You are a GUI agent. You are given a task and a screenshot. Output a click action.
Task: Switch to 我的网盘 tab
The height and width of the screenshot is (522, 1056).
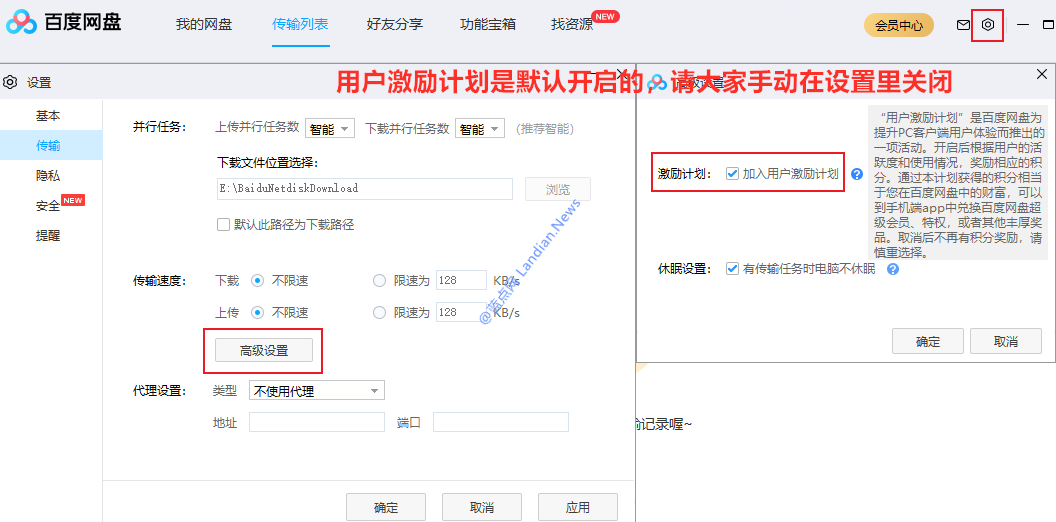(x=203, y=25)
